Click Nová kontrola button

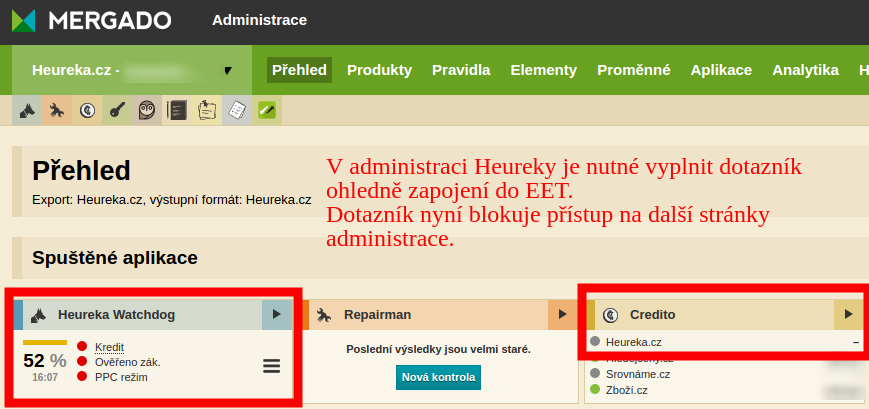438,377
